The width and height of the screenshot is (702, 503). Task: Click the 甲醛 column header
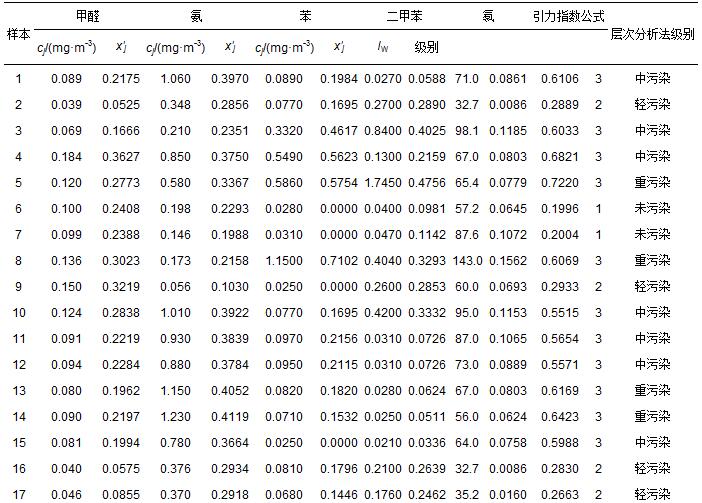[x=87, y=17]
